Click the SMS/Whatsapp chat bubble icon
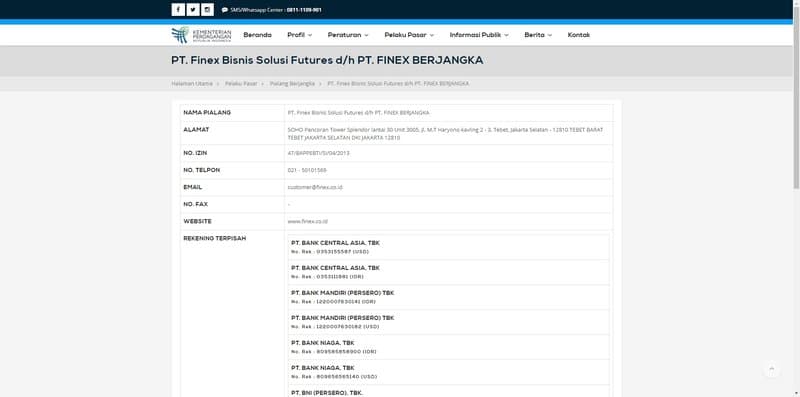The height and width of the screenshot is (397, 800). pyautogui.click(x=225, y=10)
